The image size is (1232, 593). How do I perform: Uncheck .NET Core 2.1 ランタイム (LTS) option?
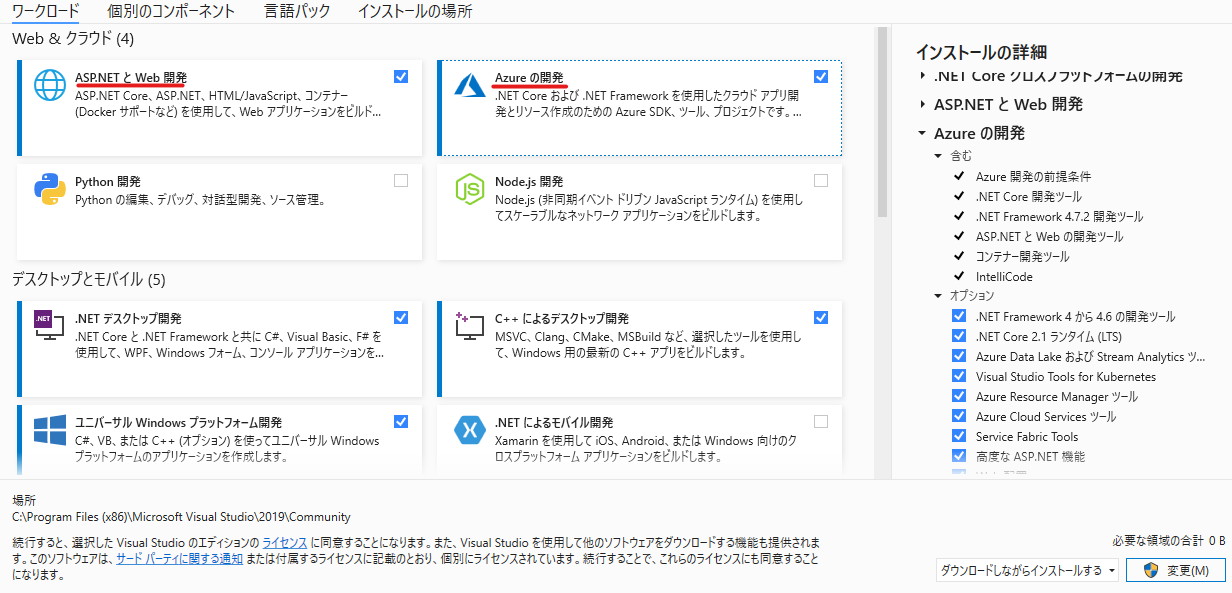[x=960, y=336]
